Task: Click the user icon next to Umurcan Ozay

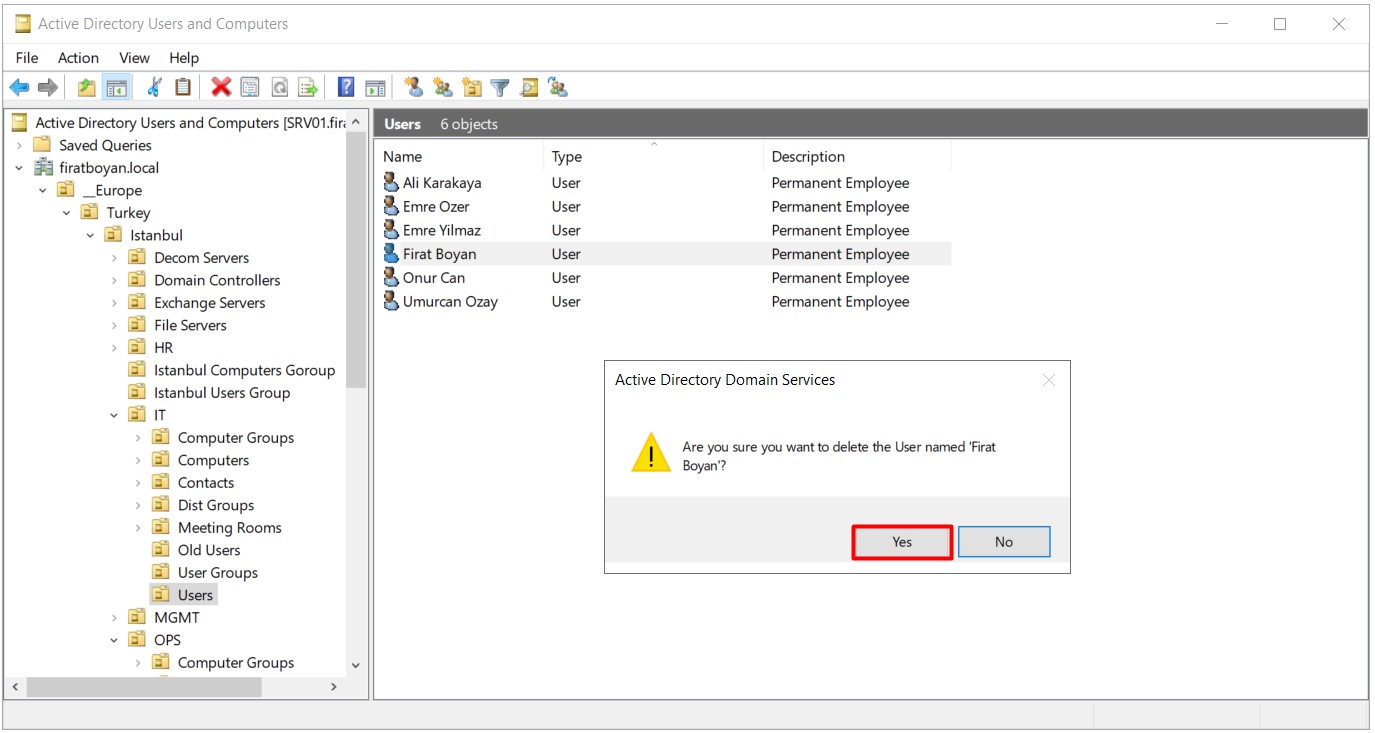Action: 391,301
